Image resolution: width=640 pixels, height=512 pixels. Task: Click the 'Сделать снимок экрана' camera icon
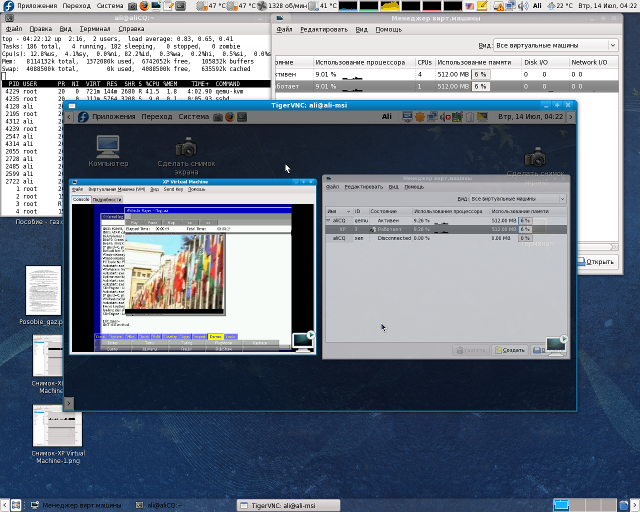tap(186, 146)
